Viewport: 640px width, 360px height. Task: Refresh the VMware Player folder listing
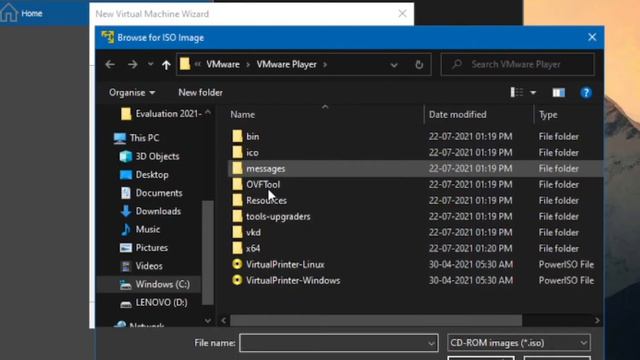pos(419,64)
